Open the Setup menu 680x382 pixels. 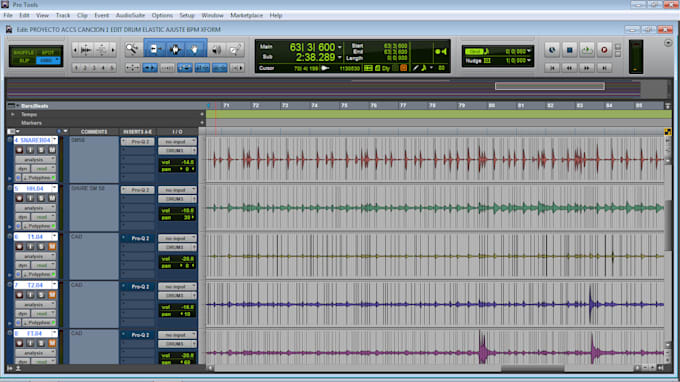tap(187, 15)
